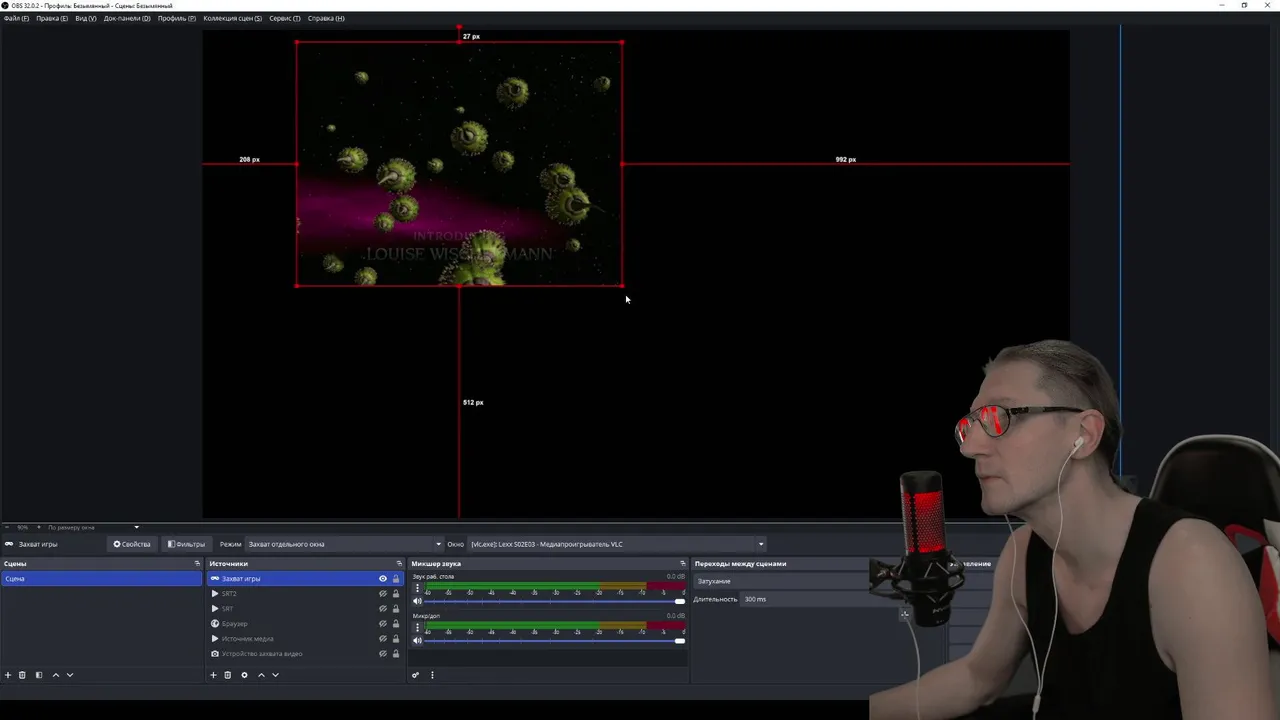Open the Док-панели menu

(x=127, y=18)
